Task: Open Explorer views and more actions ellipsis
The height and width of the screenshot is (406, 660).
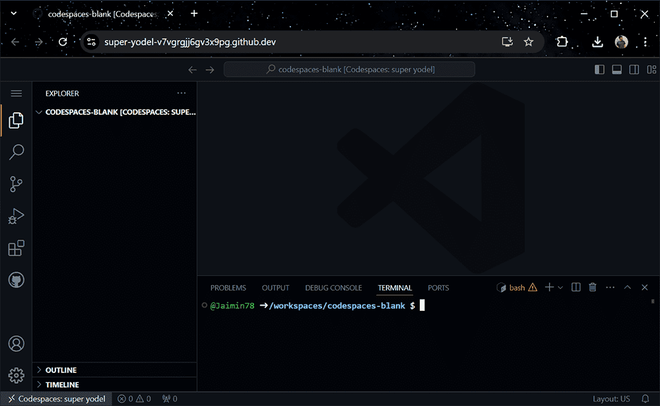Action: click(x=181, y=93)
